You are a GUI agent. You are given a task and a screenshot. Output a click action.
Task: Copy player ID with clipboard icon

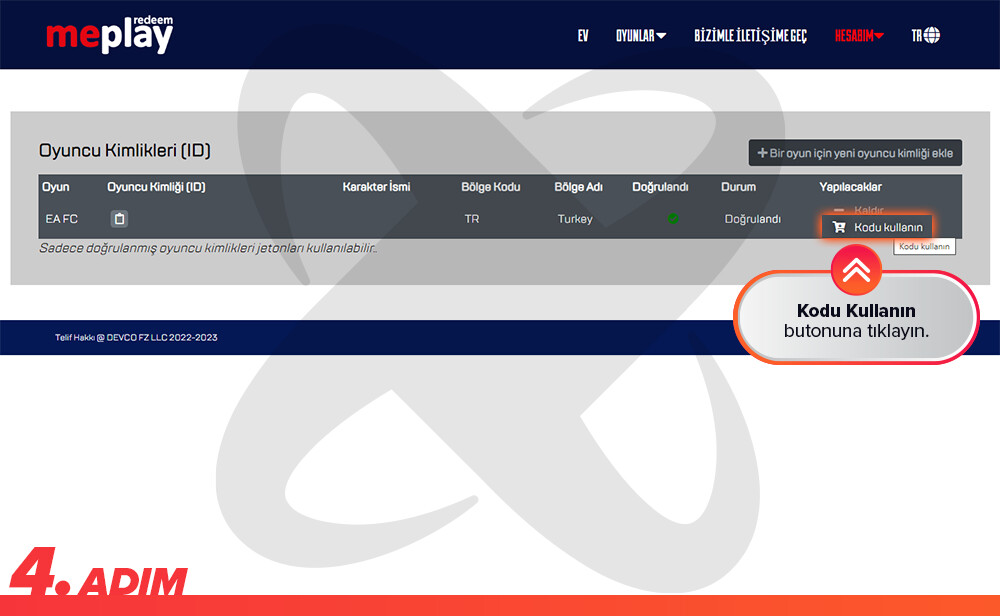pyautogui.click(x=119, y=219)
